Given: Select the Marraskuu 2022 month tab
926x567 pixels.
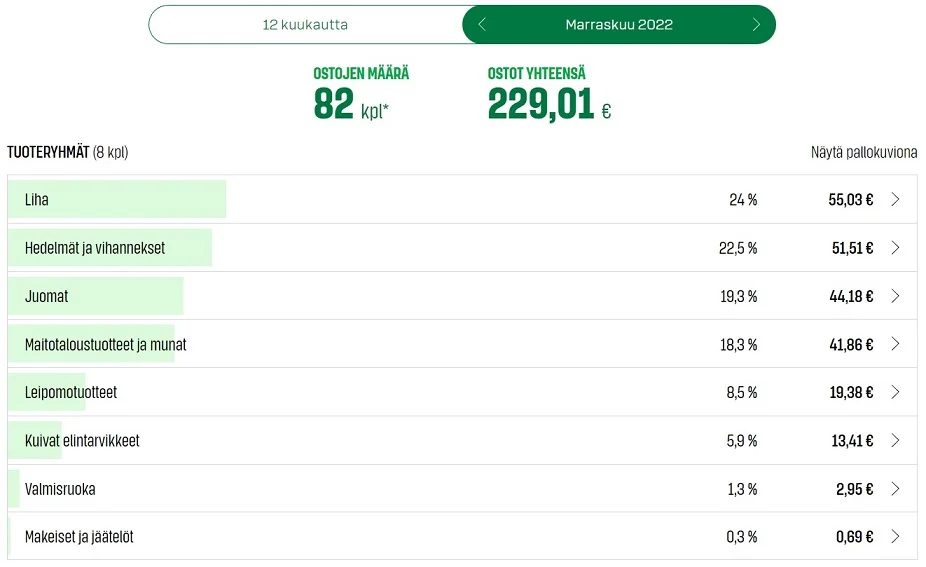Looking at the screenshot, I should pos(619,25).
